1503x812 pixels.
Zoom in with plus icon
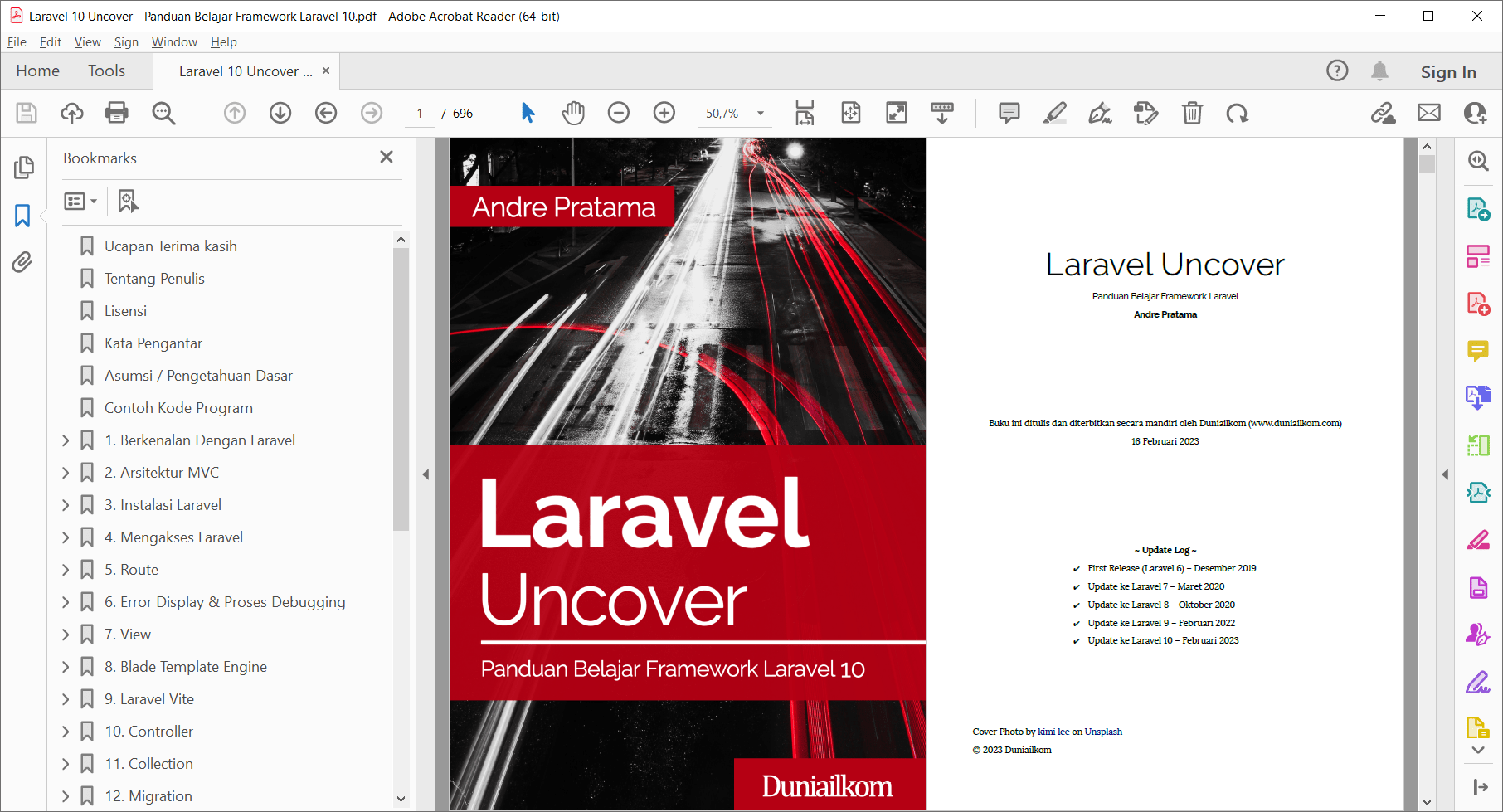click(x=664, y=113)
